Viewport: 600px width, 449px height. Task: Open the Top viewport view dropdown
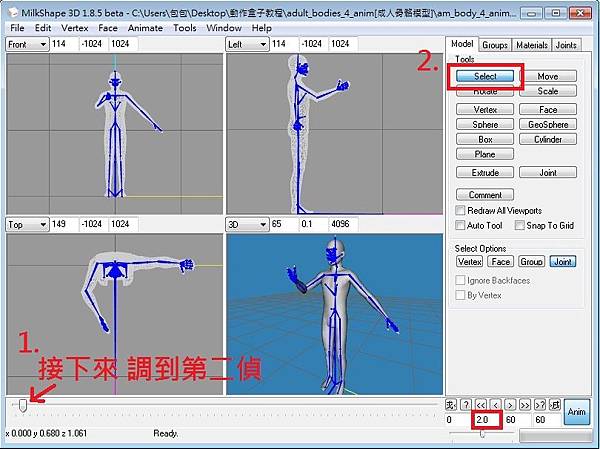click(28, 224)
